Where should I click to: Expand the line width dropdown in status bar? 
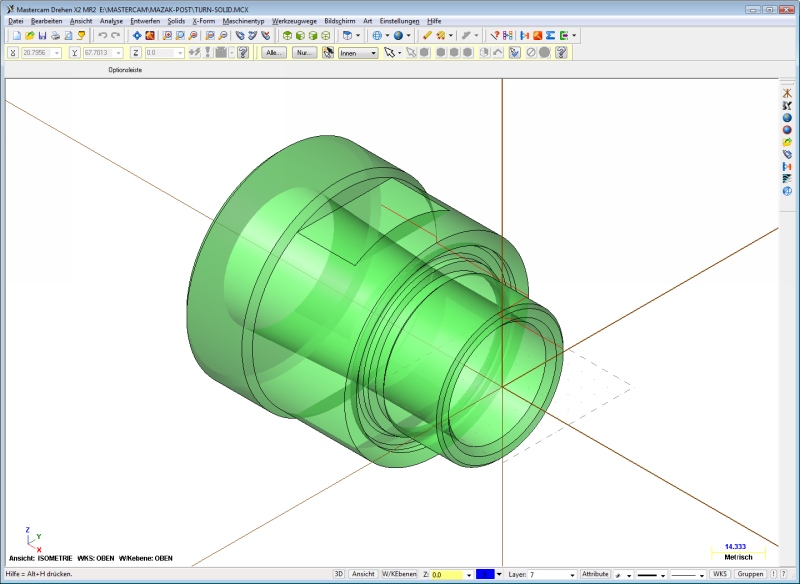(702, 575)
